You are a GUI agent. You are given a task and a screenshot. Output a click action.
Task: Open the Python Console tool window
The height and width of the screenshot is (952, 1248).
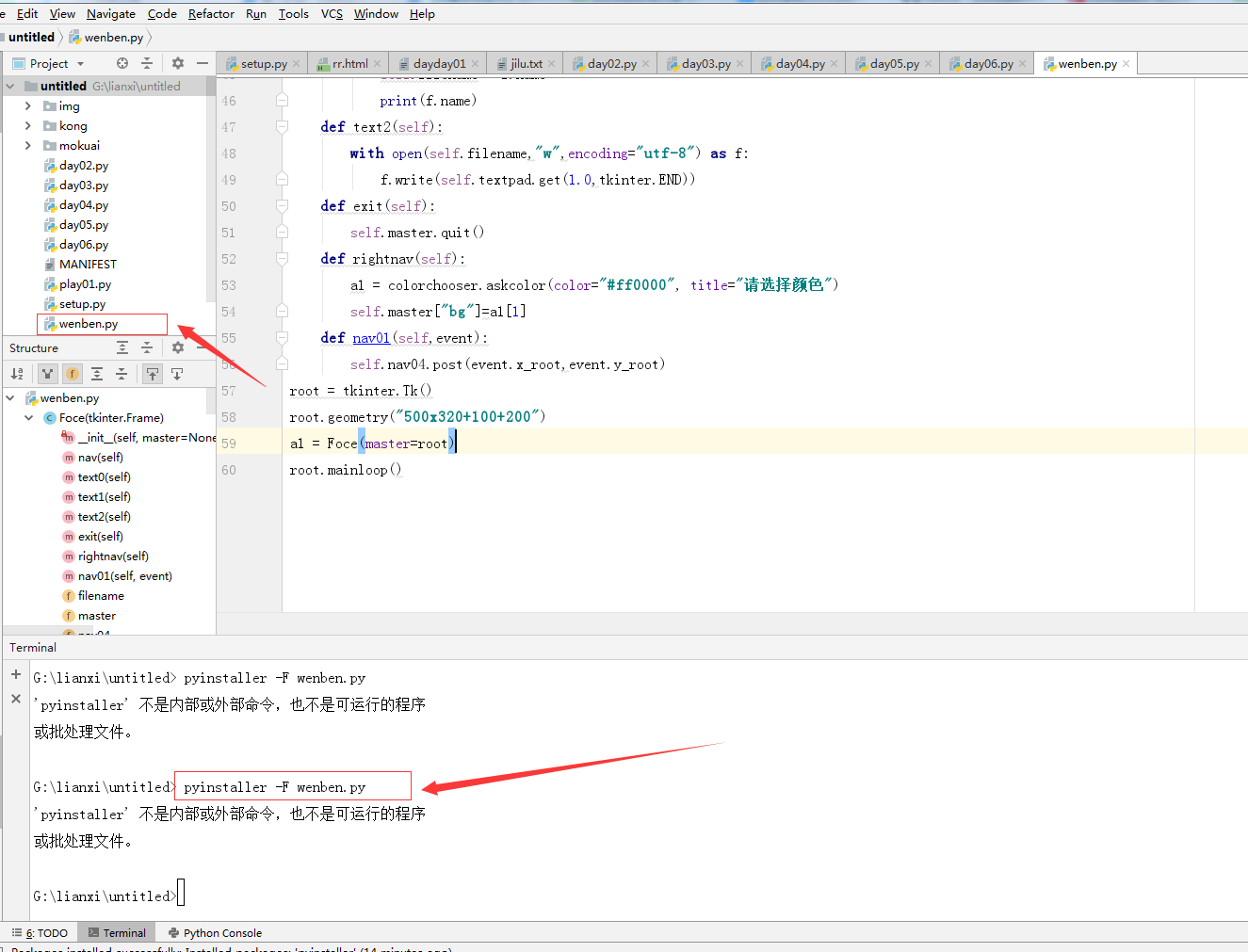coord(215,933)
